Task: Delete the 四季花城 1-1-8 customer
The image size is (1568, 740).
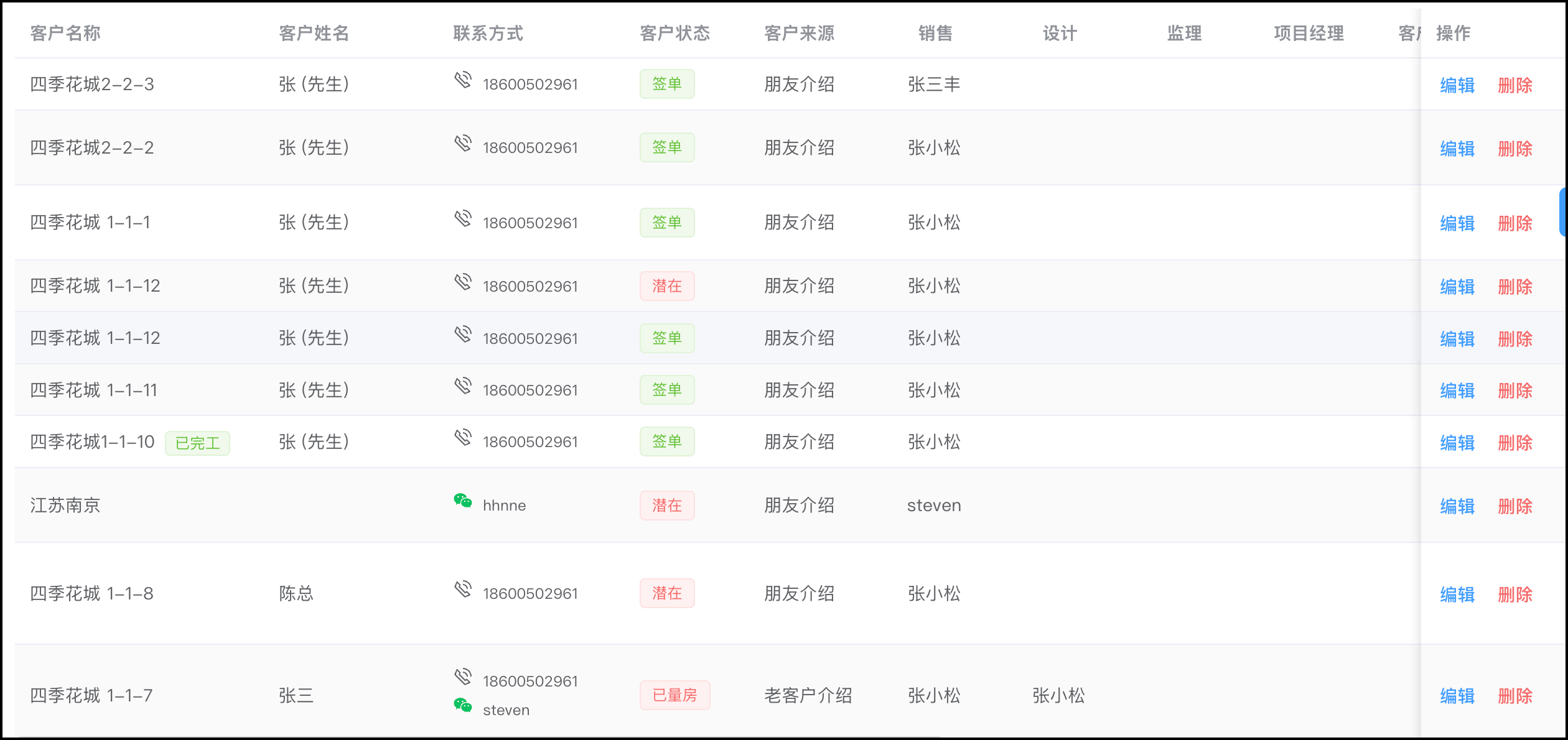Action: pyautogui.click(x=1515, y=594)
